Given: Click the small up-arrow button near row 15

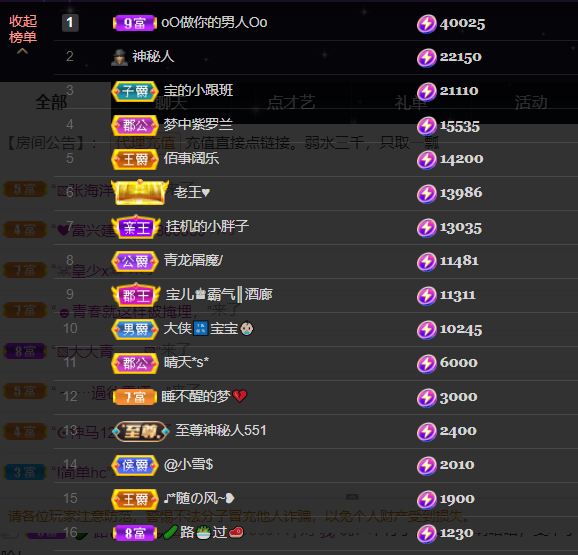Looking at the screenshot, I should pos(352,497).
